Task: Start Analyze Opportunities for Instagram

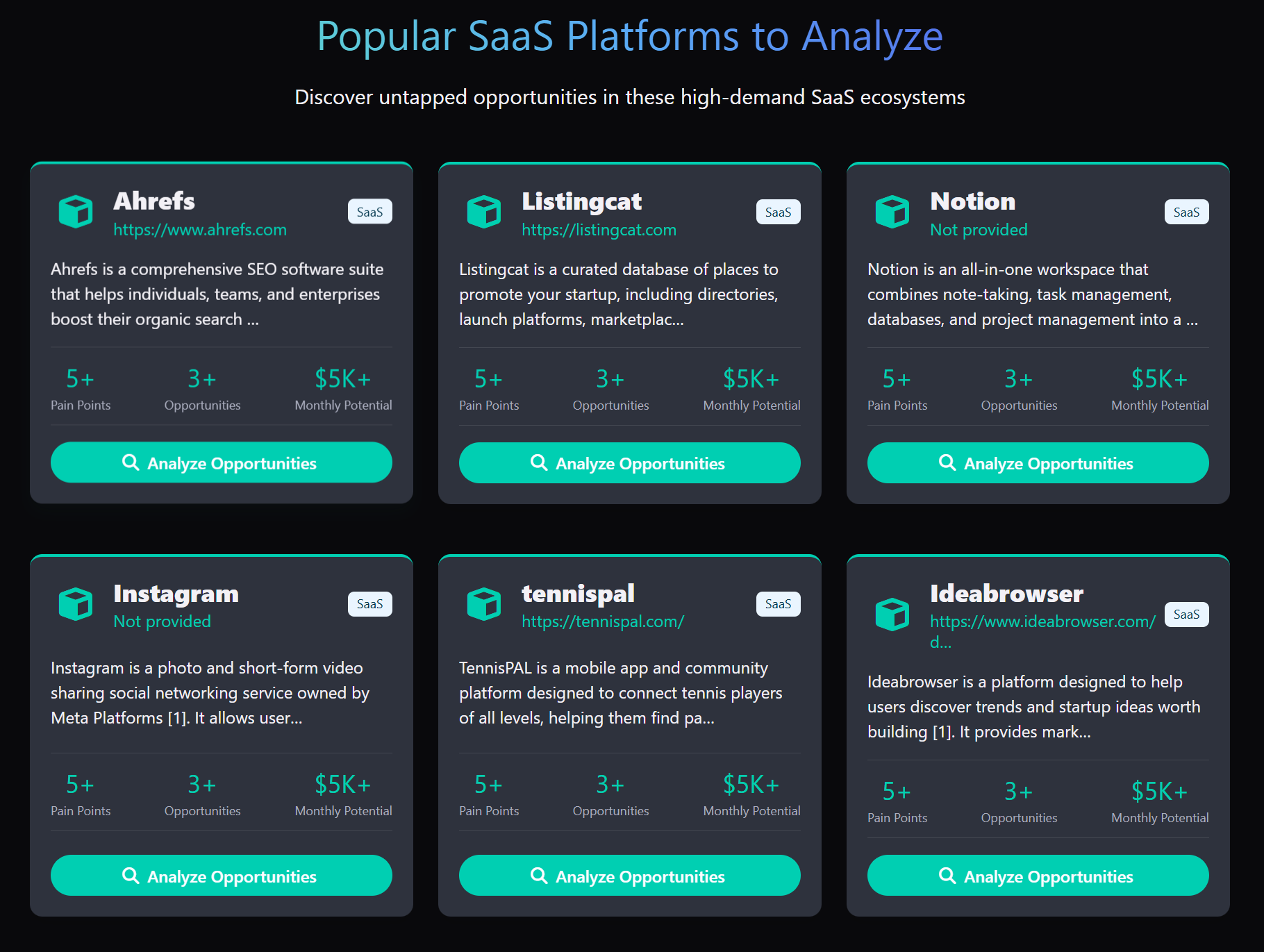Action: click(x=222, y=876)
